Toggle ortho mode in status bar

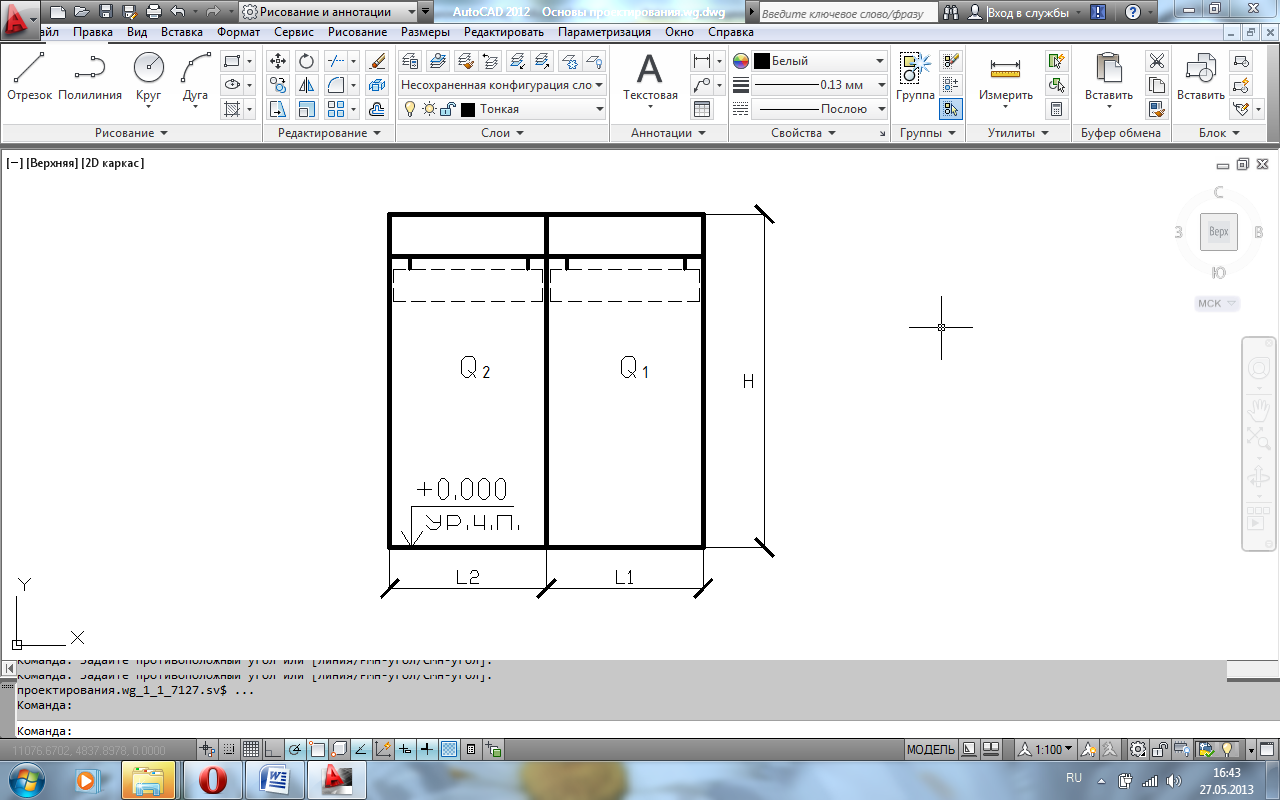[273, 749]
